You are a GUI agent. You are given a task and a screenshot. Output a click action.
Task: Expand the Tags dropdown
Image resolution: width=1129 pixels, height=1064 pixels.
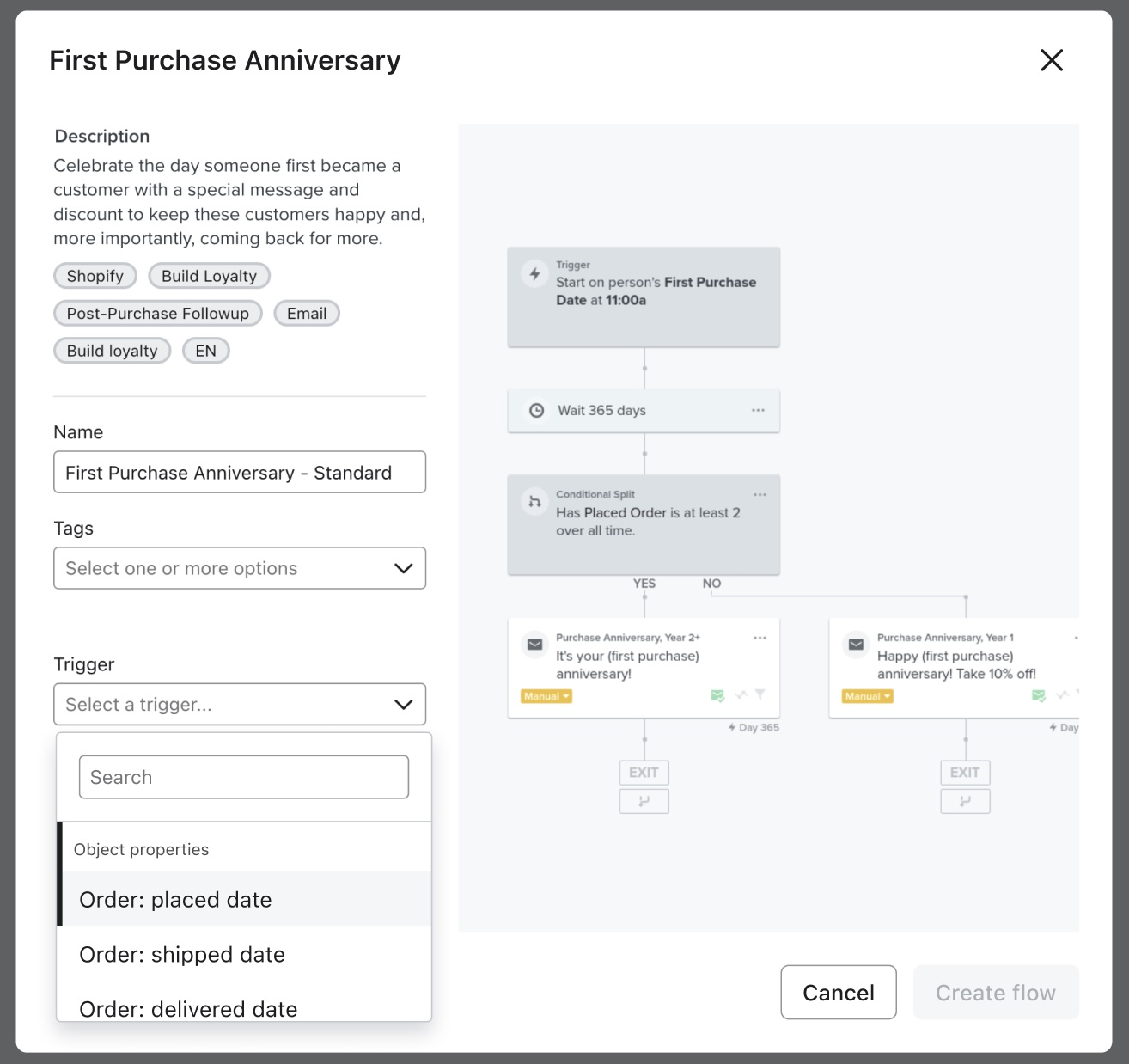tap(240, 568)
